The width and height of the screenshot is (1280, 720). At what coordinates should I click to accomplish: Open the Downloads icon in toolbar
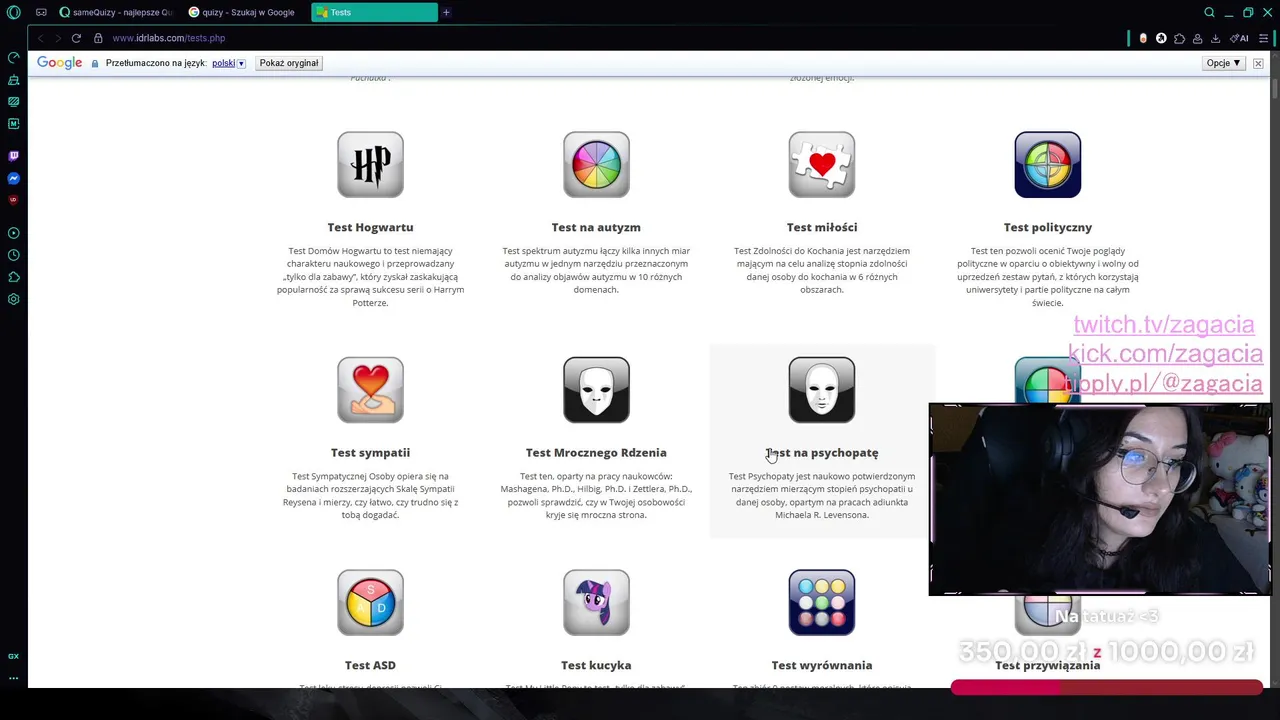coord(1215,38)
